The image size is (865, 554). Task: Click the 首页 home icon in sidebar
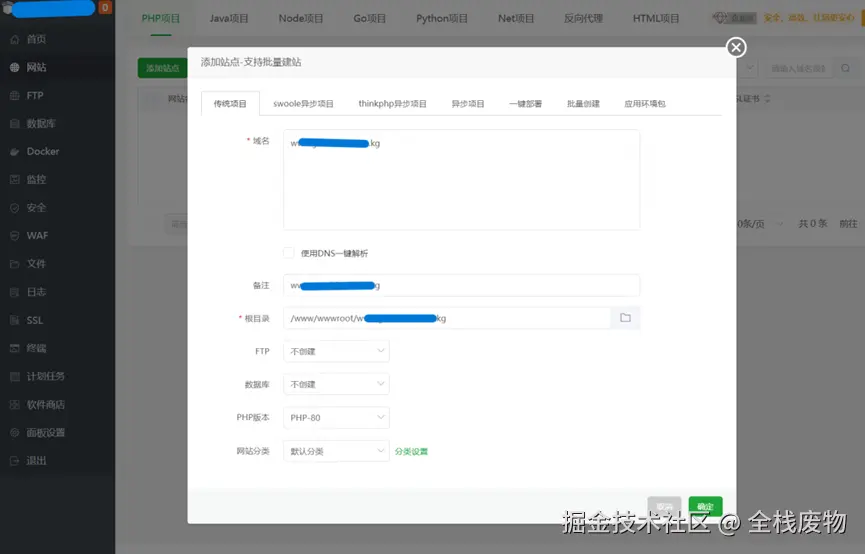coord(15,39)
